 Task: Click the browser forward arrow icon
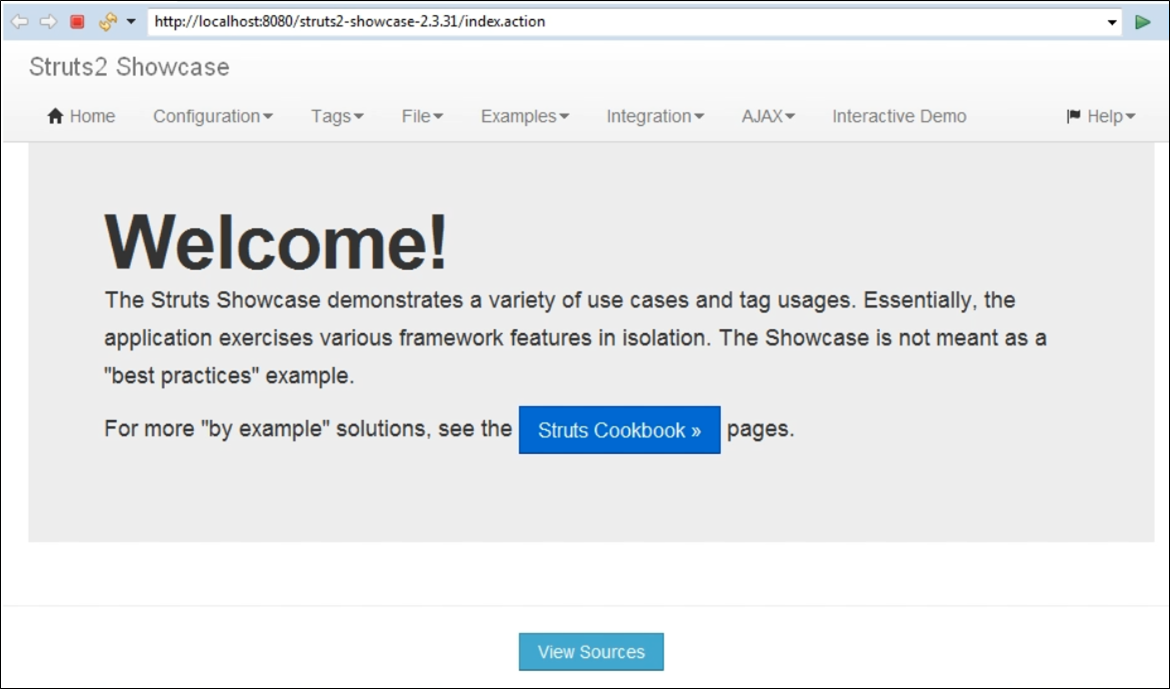[49, 22]
